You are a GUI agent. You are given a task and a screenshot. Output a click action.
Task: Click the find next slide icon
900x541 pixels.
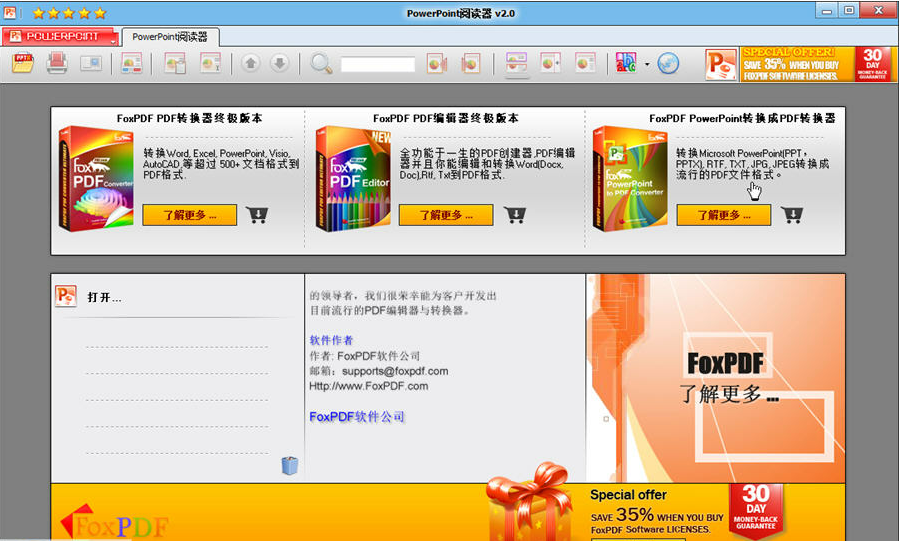coord(471,63)
